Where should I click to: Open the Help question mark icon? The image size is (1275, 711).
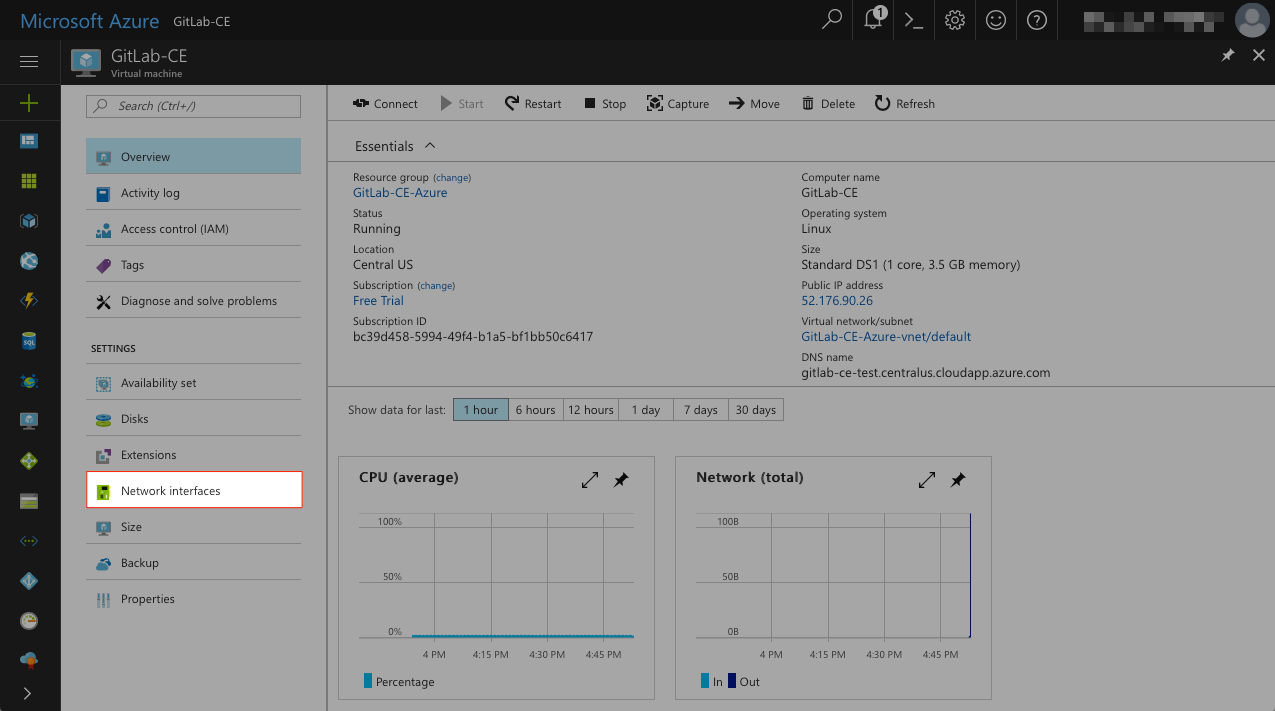pos(1037,20)
